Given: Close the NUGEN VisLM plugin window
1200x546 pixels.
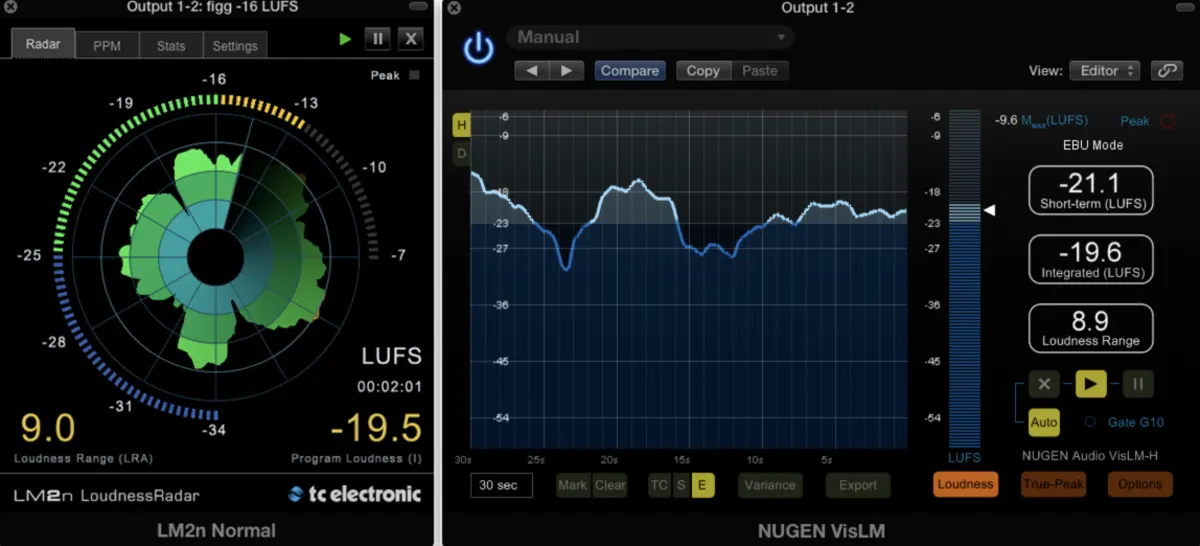Looking at the screenshot, I should (x=453, y=8).
